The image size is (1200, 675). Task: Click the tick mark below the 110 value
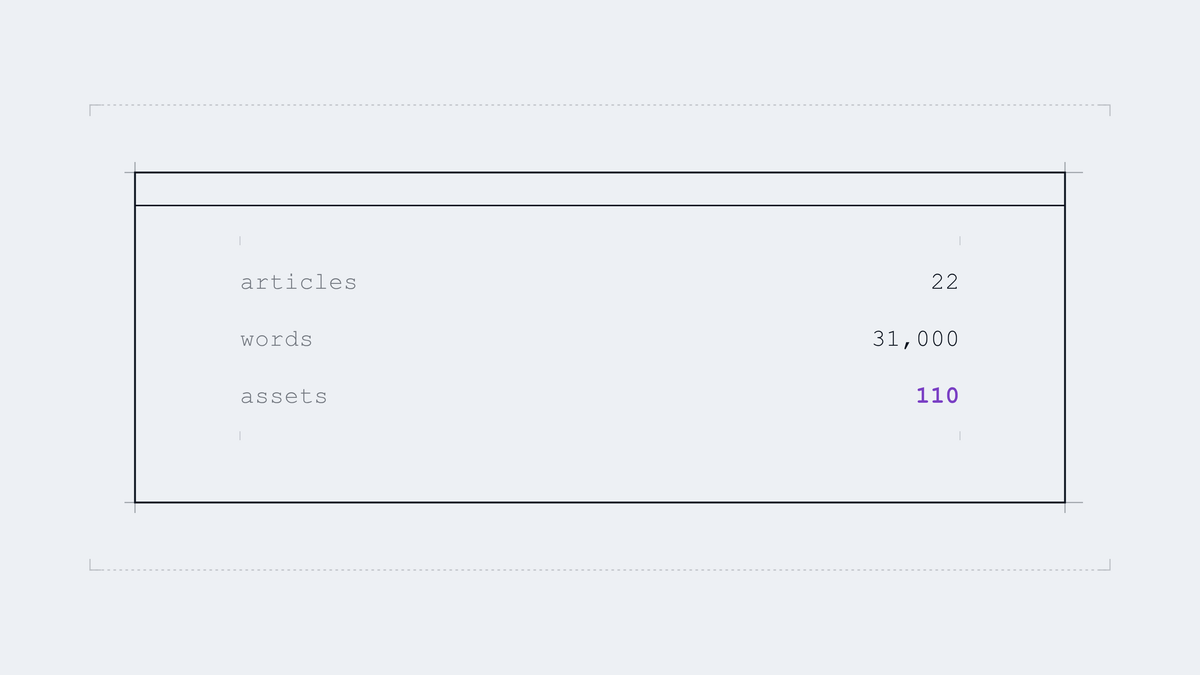click(x=960, y=436)
